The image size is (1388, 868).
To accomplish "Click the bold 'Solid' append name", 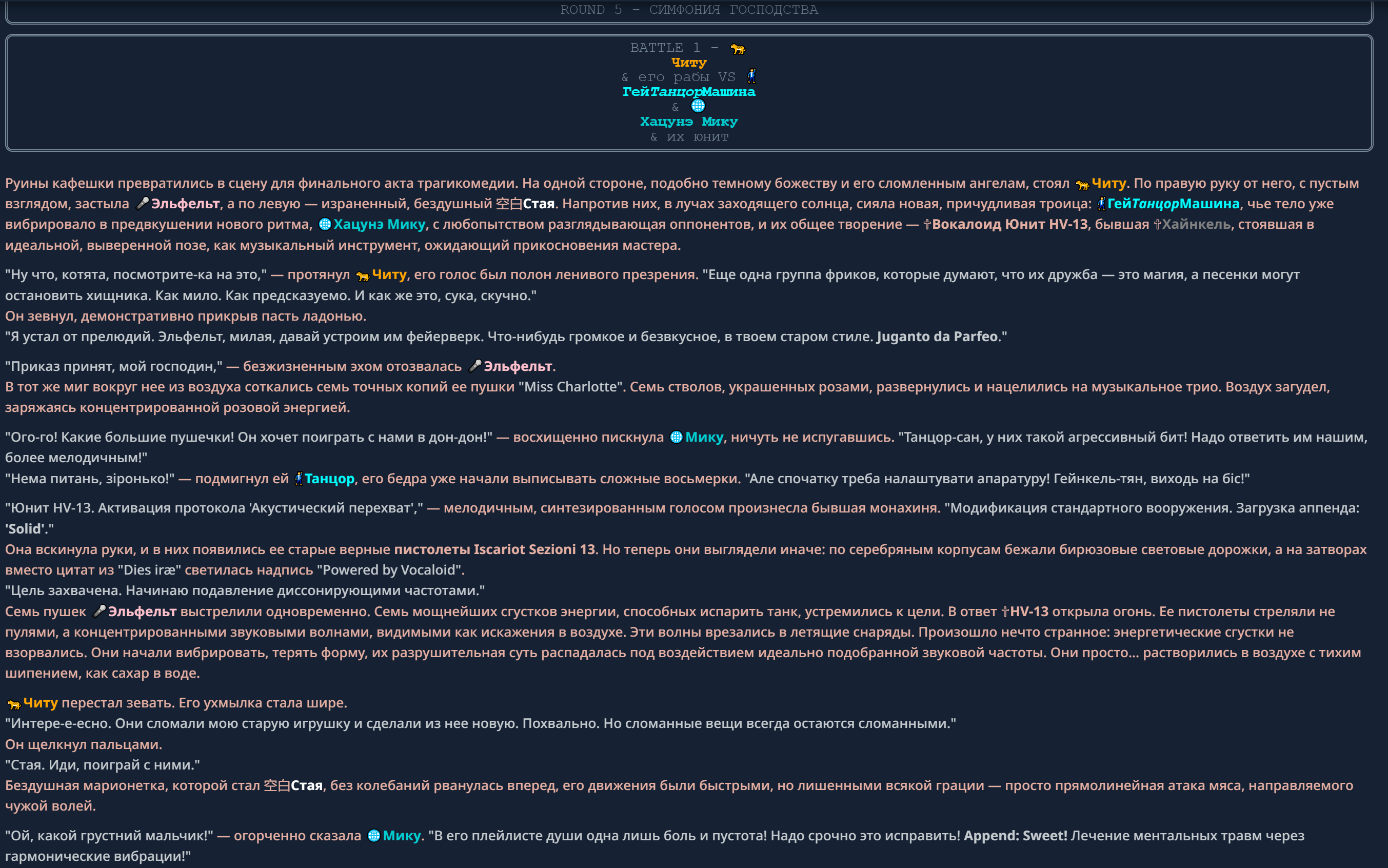I will pos(25,529).
